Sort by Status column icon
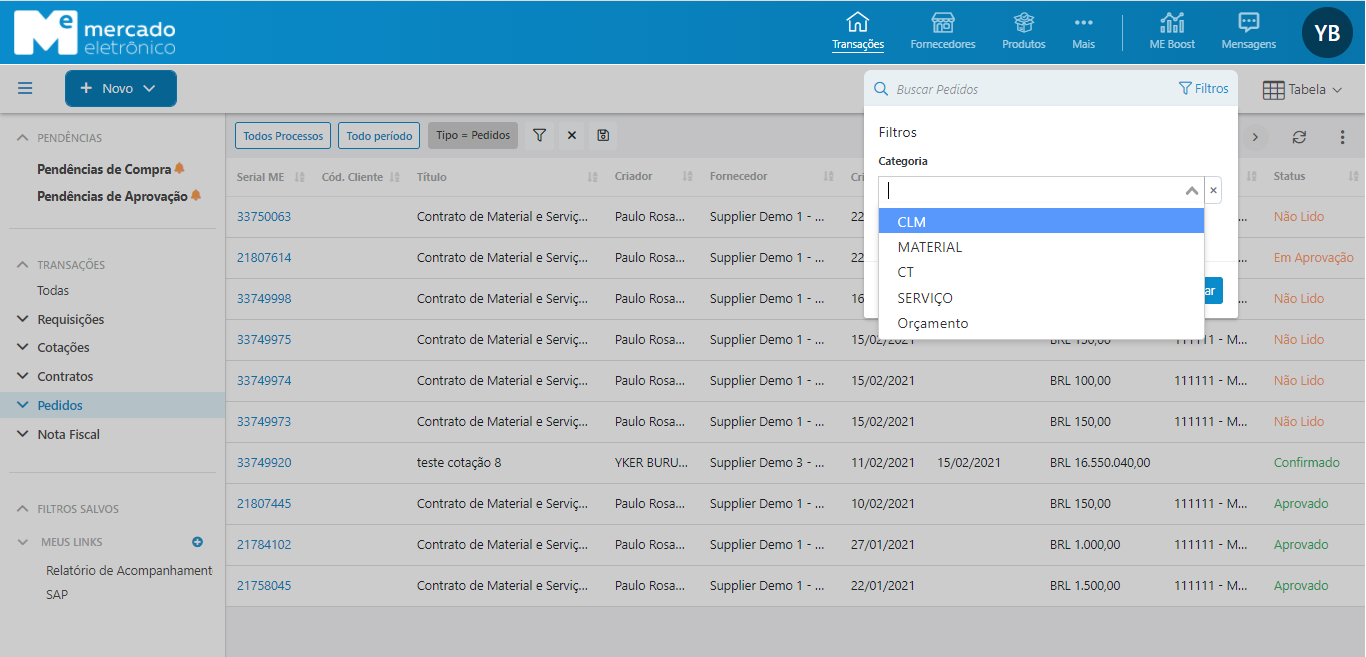This screenshot has height=657, width=1366. coord(1353,177)
